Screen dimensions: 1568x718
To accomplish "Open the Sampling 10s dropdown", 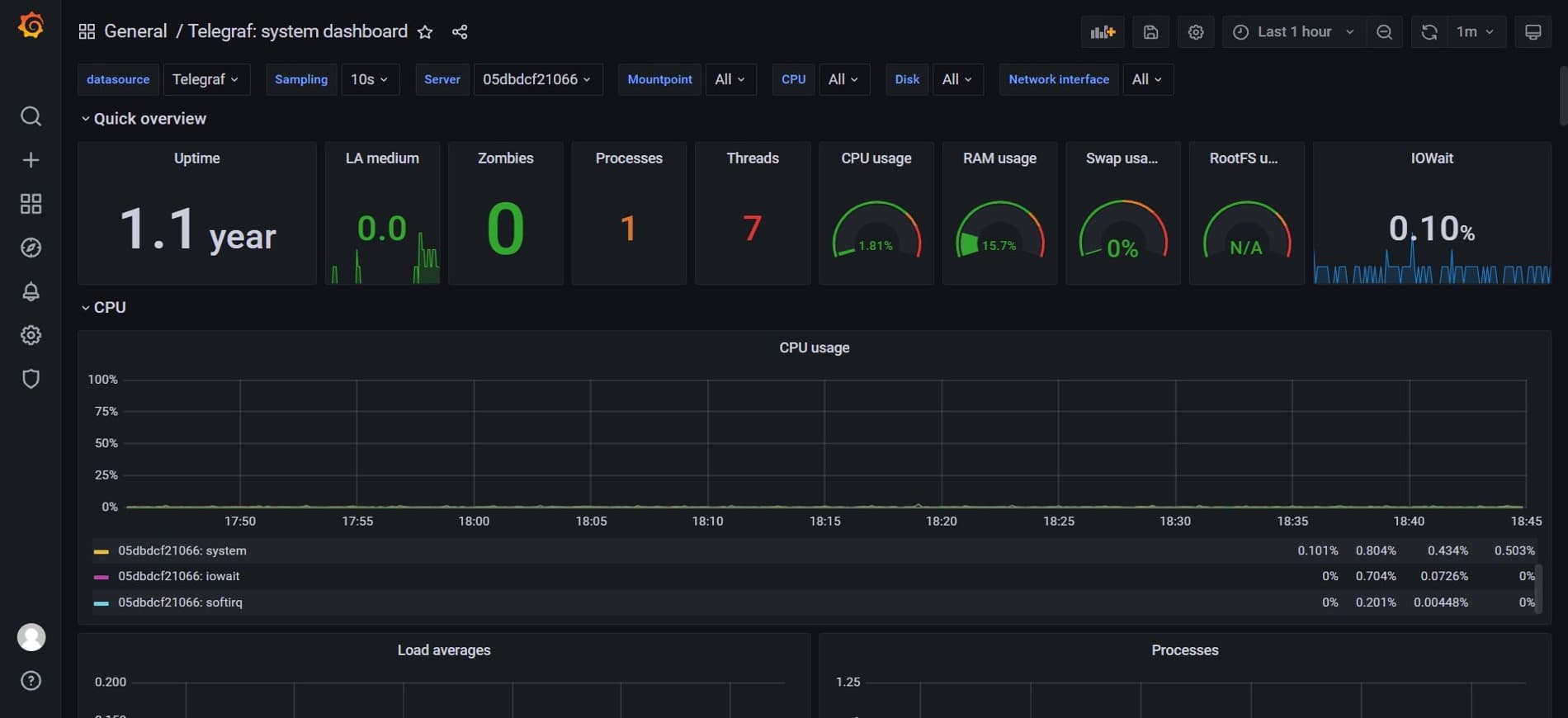I will 369,79.
